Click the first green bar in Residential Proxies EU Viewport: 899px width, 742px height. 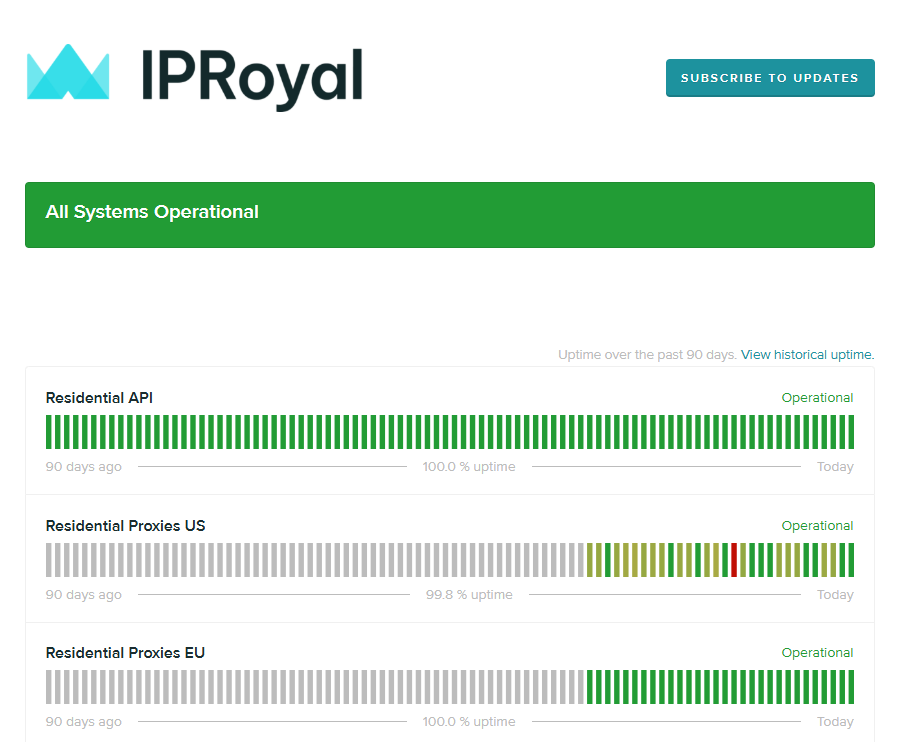click(x=590, y=687)
